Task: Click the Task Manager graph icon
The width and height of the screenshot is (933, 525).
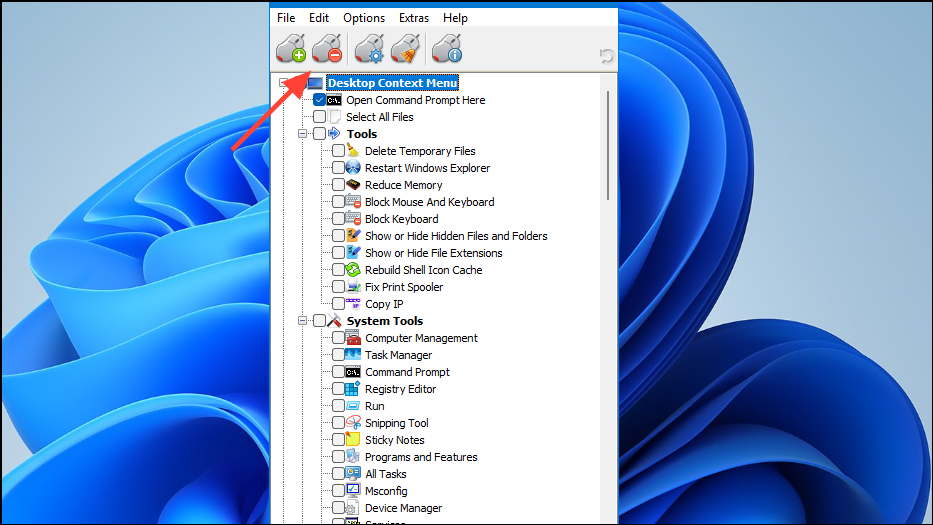Action: [353, 355]
